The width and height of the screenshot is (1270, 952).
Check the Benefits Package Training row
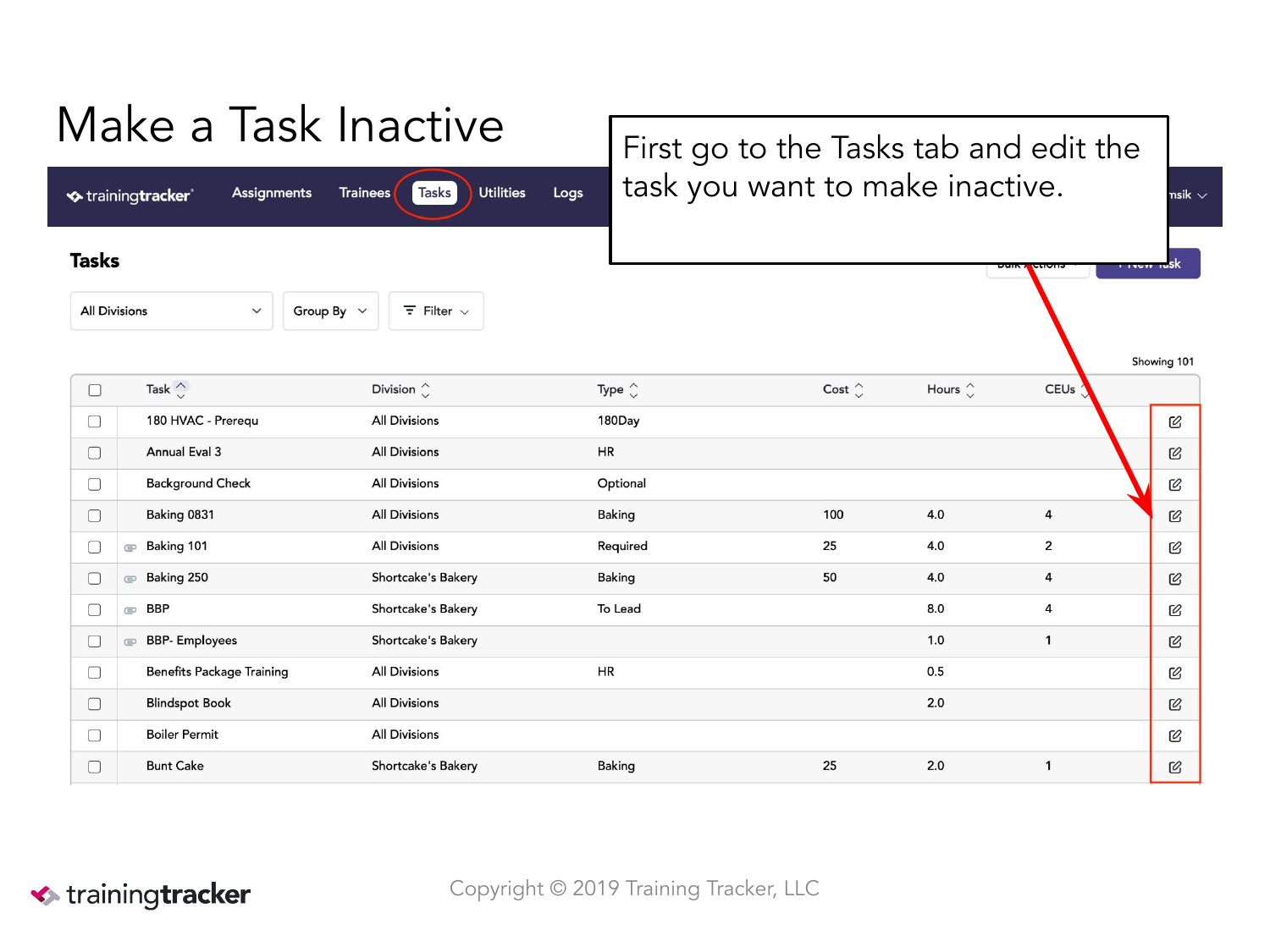coord(95,673)
